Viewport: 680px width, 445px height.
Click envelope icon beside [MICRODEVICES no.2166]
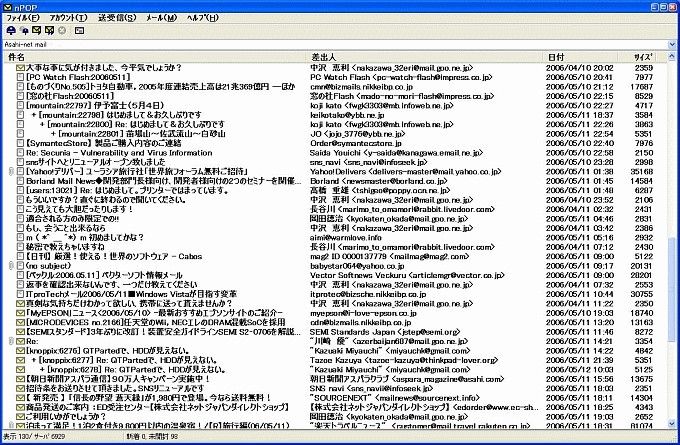(20, 322)
